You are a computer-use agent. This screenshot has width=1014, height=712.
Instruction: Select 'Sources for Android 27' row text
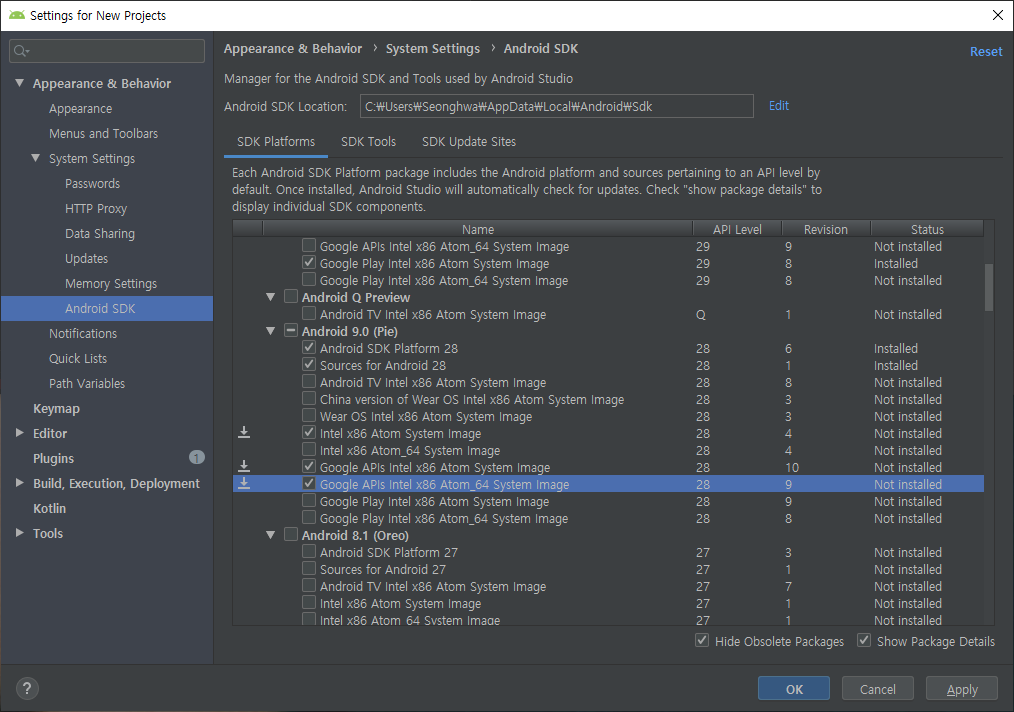coord(383,569)
